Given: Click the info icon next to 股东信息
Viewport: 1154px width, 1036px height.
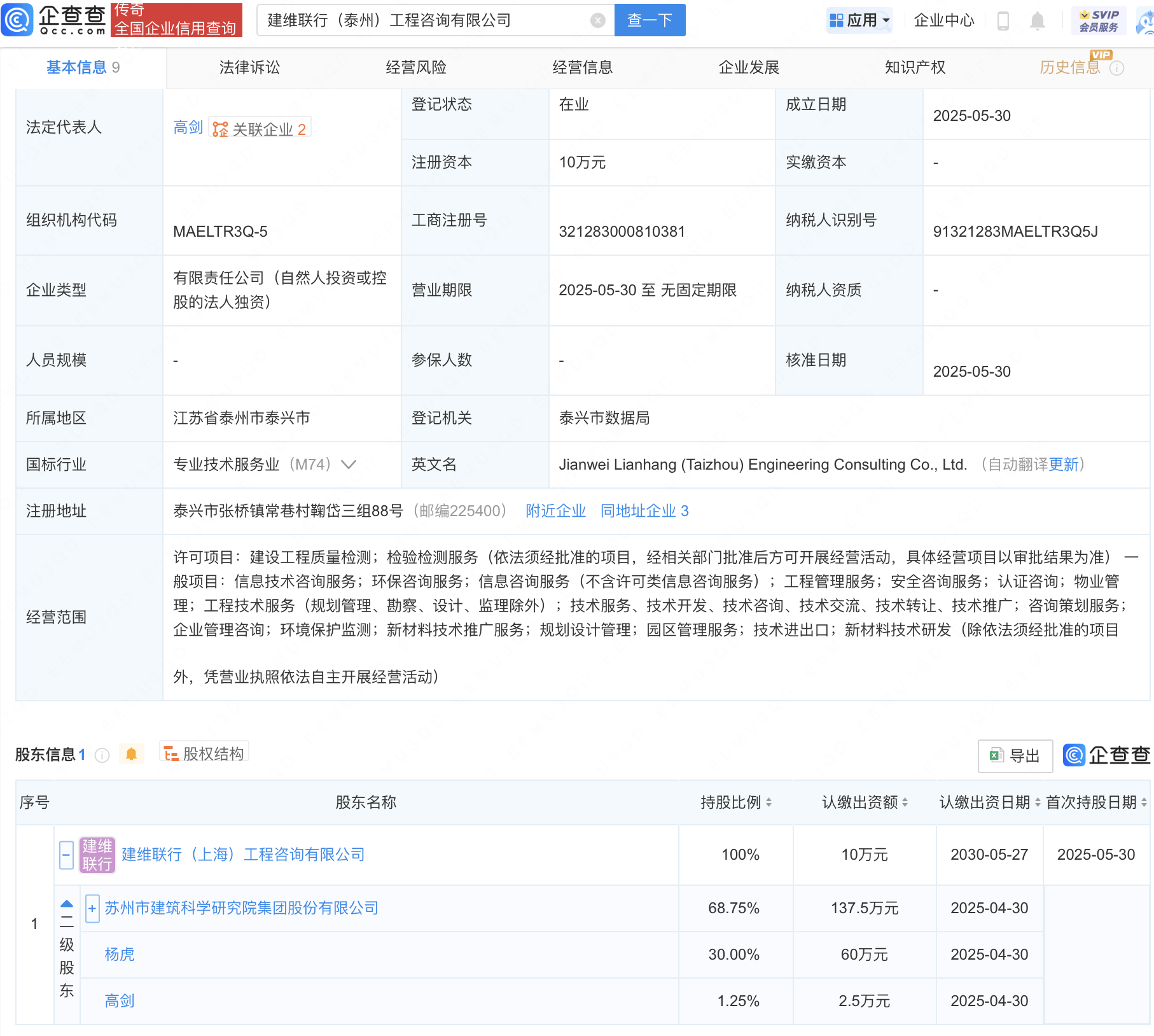Looking at the screenshot, I should click(x=102, y=755).
